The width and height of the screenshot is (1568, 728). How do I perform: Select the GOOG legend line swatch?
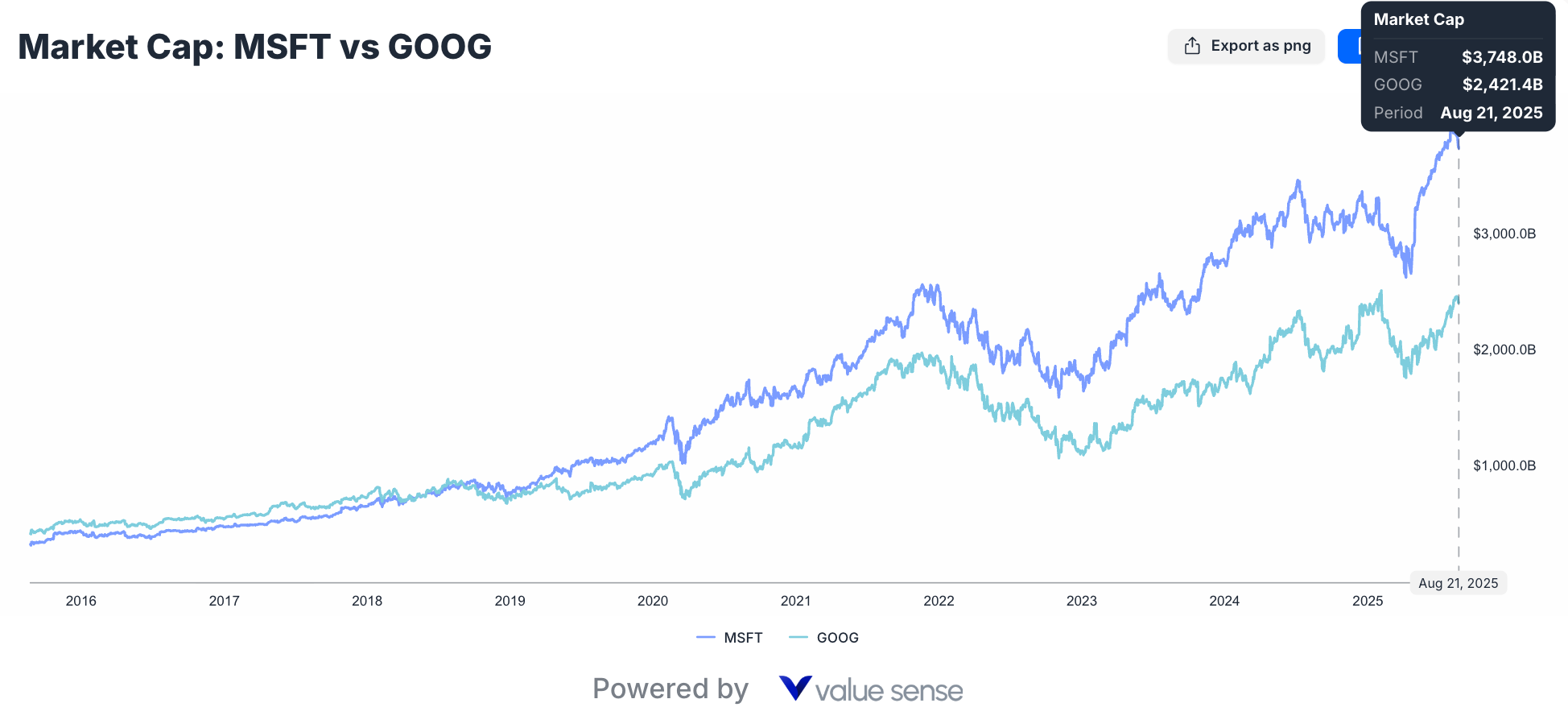coord(799,637)
